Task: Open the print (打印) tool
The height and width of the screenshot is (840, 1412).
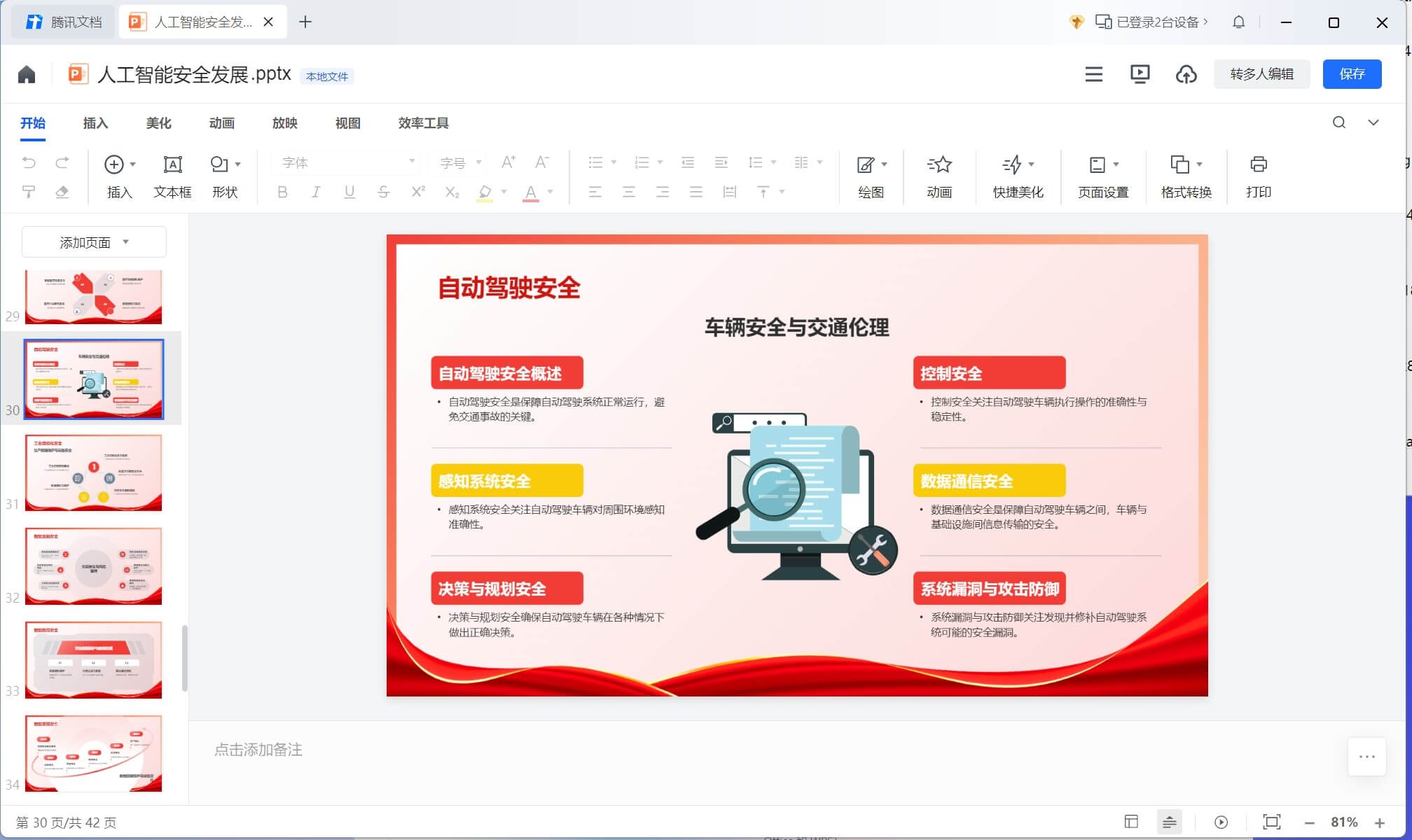Action: pyautogui.click(x=1258, y=177)
